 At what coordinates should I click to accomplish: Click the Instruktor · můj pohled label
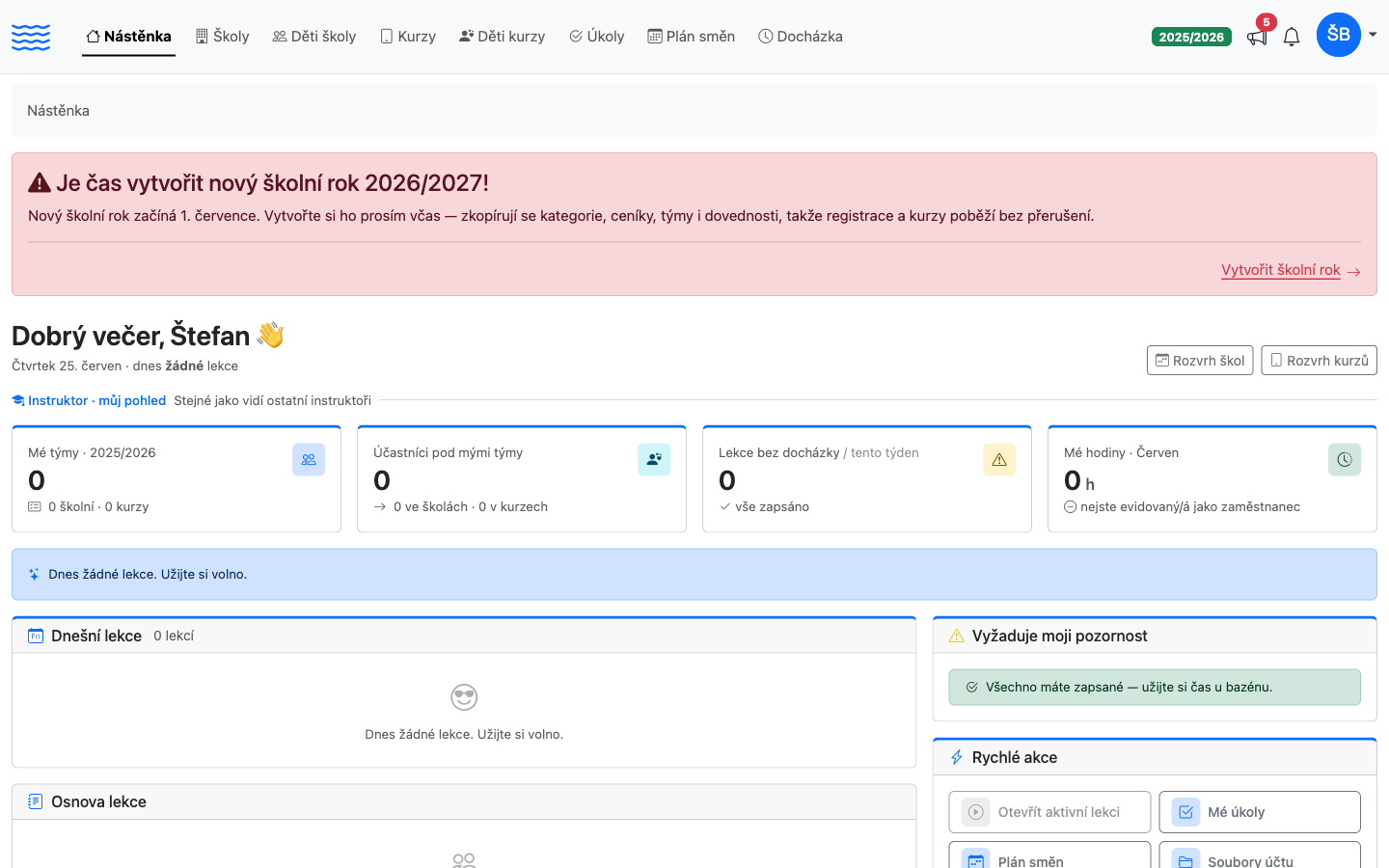coord(89,400)
